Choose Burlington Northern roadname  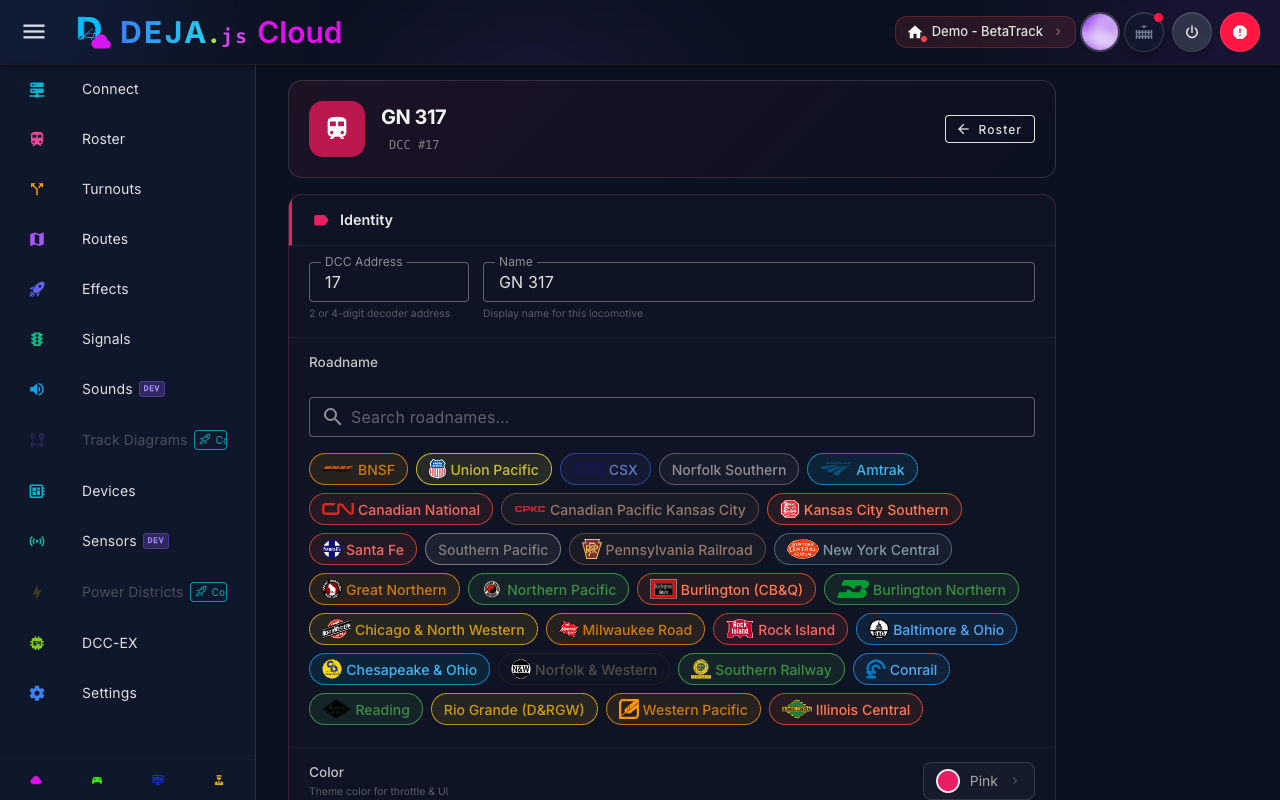921,590
